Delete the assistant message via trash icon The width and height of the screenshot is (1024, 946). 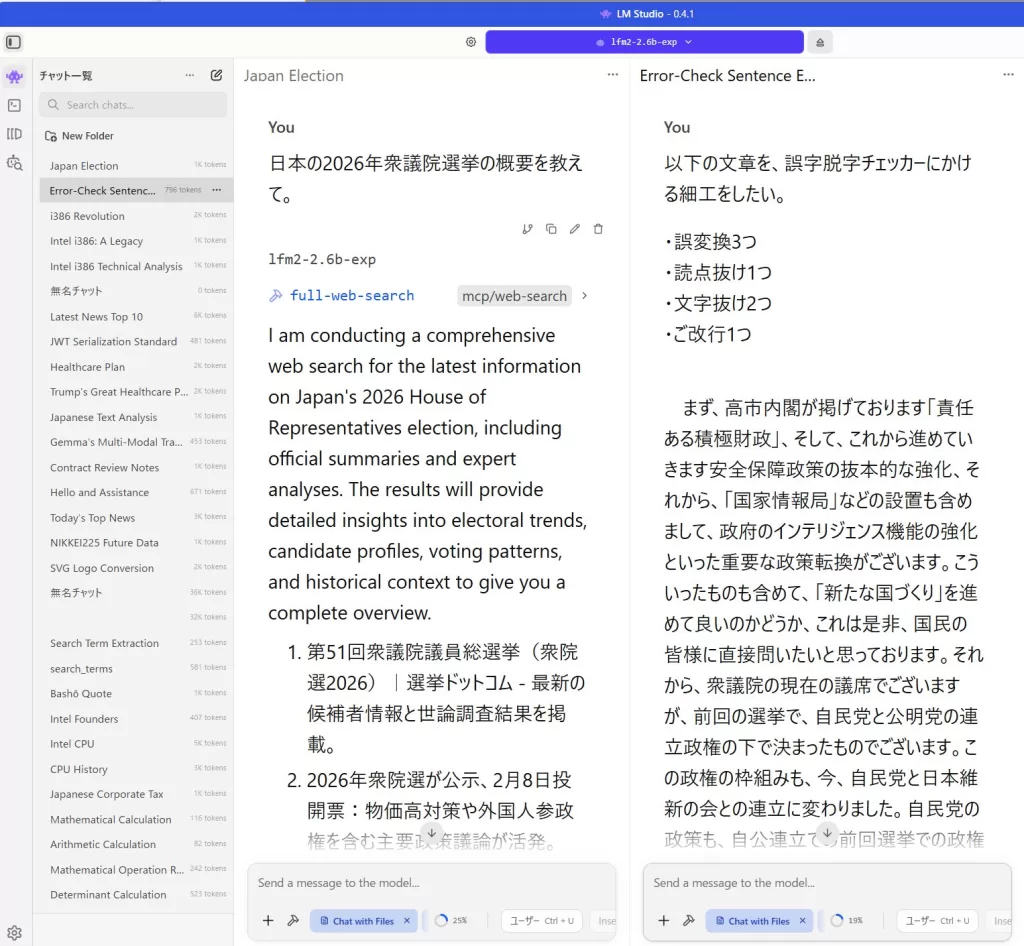coord(598,229)
